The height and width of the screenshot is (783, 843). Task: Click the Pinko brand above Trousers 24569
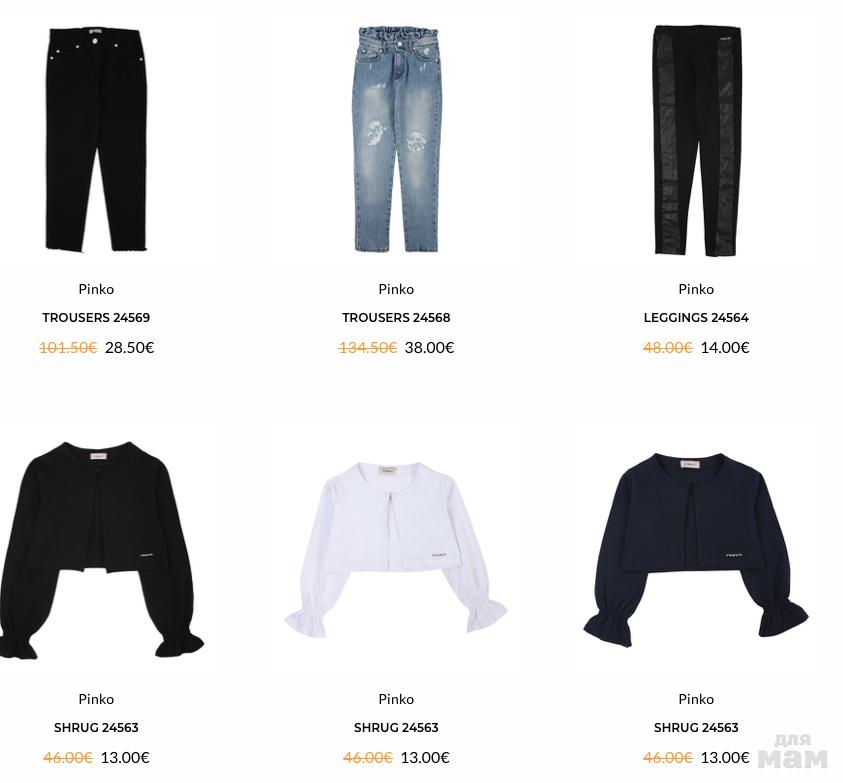click(x=96, y=289)
